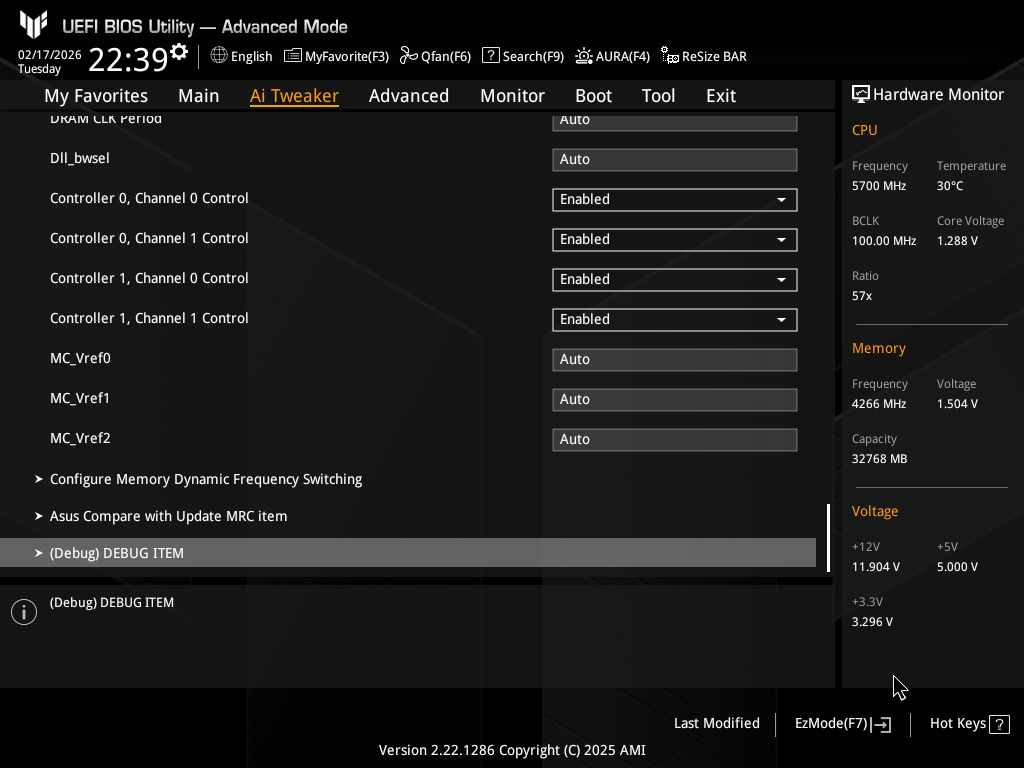Click the settings list scrollbar thumb

[x=828, y=537]
